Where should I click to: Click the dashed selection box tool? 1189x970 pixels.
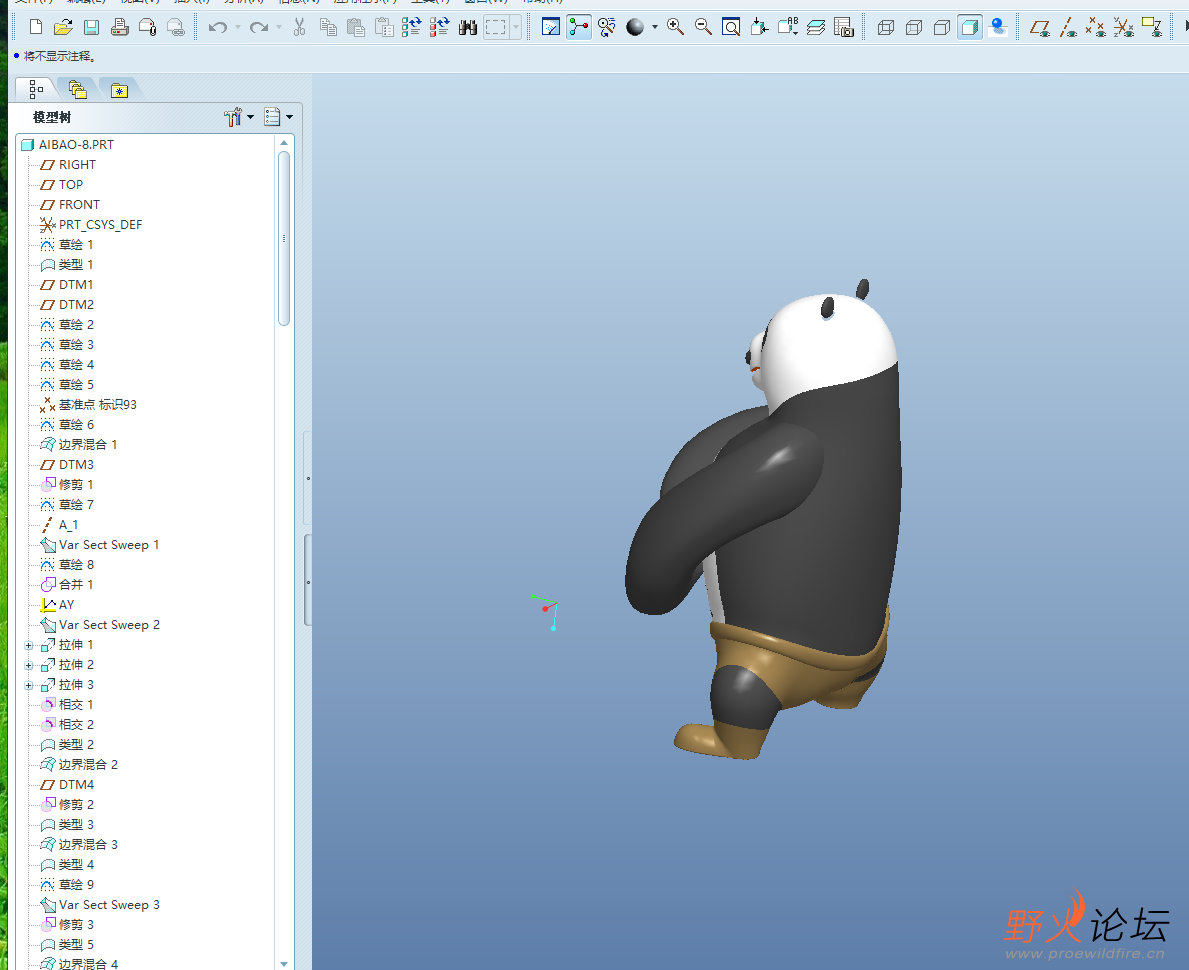pyautogui.click(x=495, y=27)
